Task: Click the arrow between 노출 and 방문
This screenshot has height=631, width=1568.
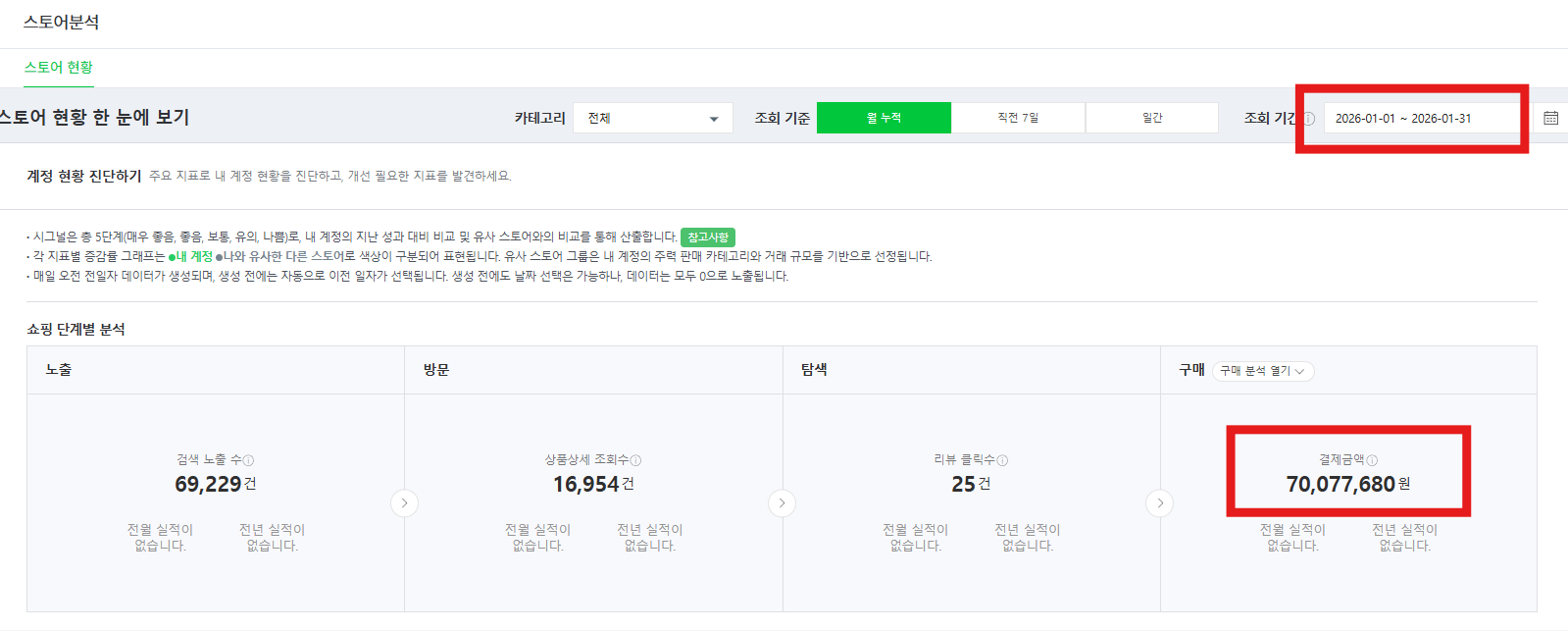Action: pos(404,503)
